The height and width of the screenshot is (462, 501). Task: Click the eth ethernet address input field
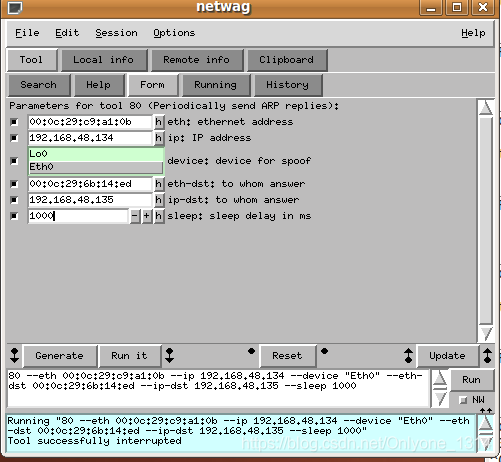90,122
